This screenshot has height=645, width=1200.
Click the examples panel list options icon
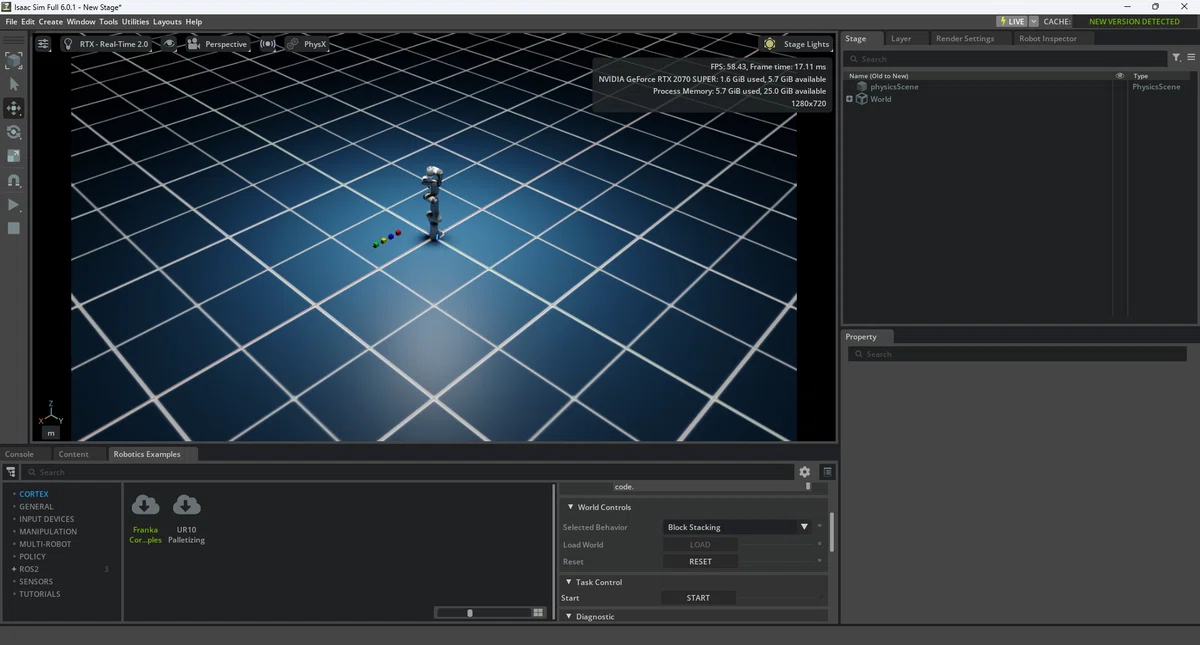[827, 472]
